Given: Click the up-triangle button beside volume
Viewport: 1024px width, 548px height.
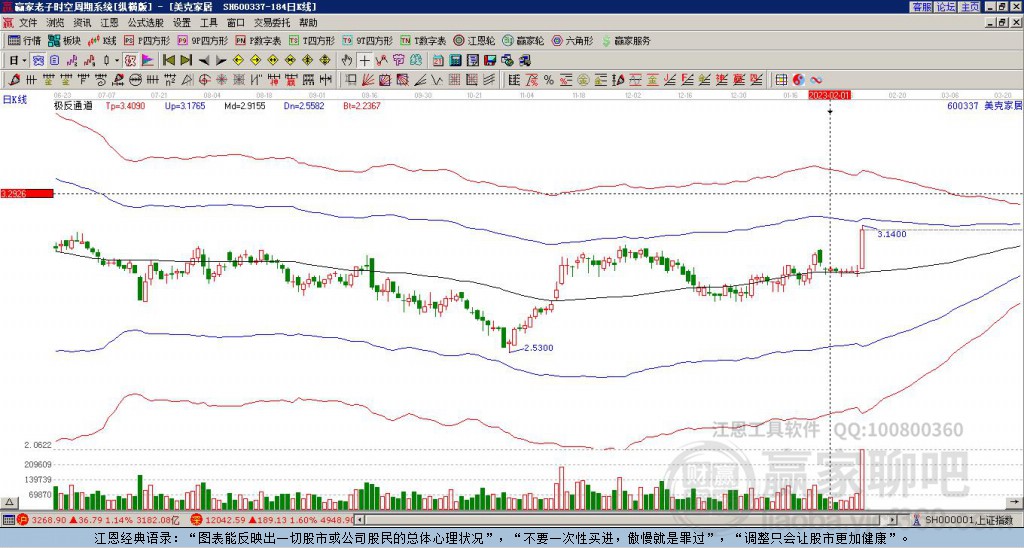Looking at the screenshot, I should coord(9,502).
